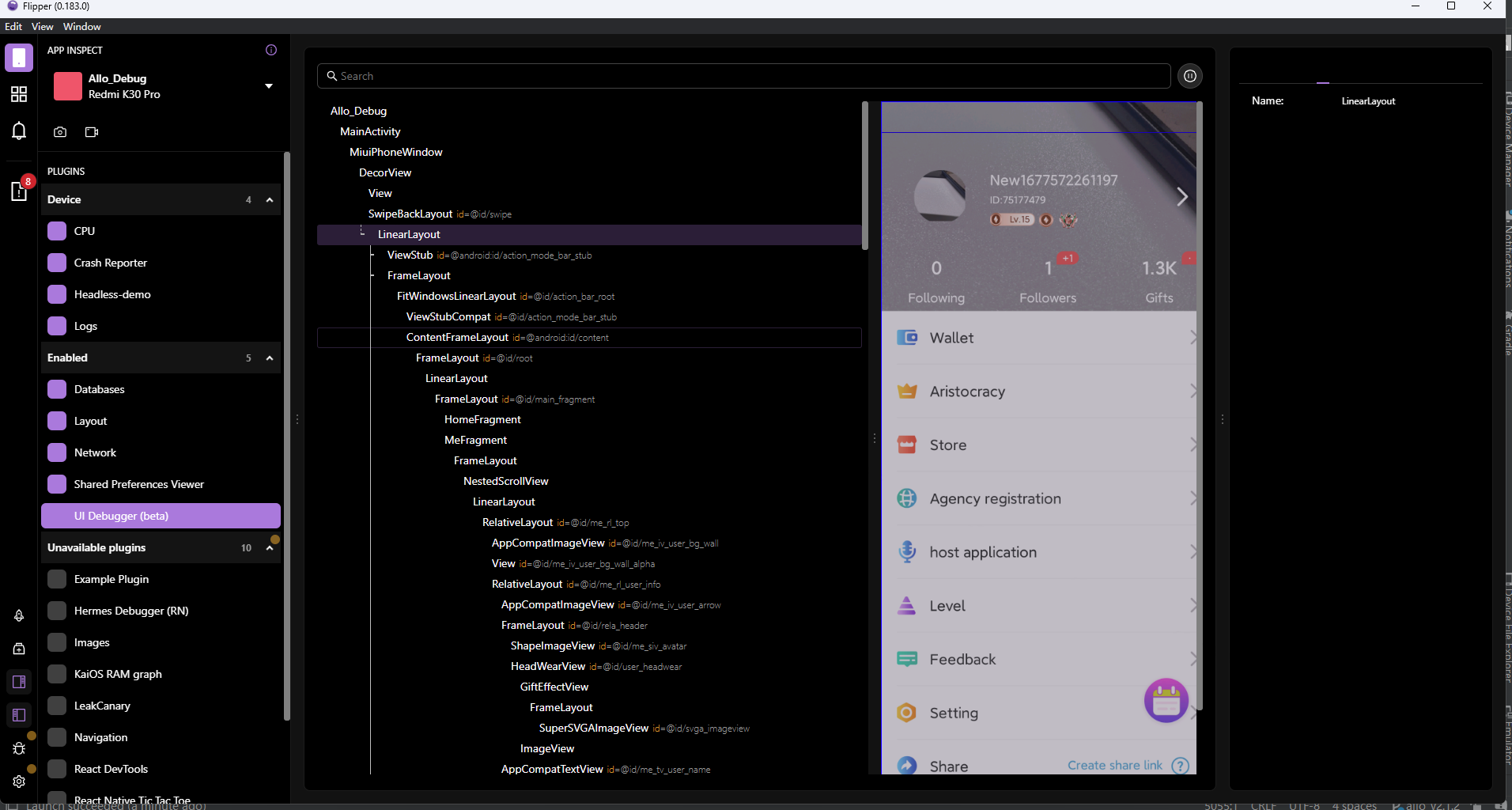Open the Allo_Debug device dropdown
The width and height of the screenshot is (1512, 810).
point(269,86)
